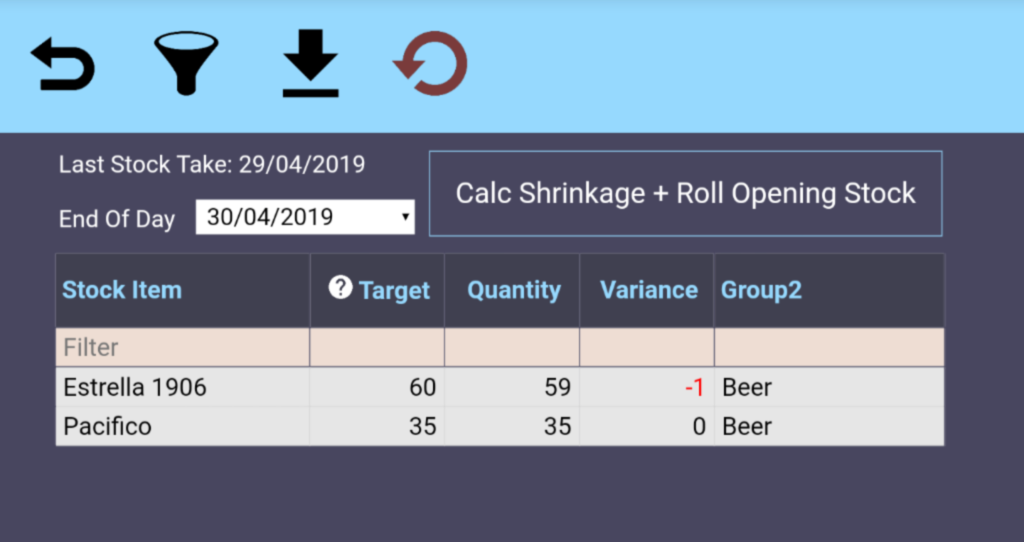Open the End Of Day date dropdown
Screen dimensions: 1024x542
tap(305, 216)
